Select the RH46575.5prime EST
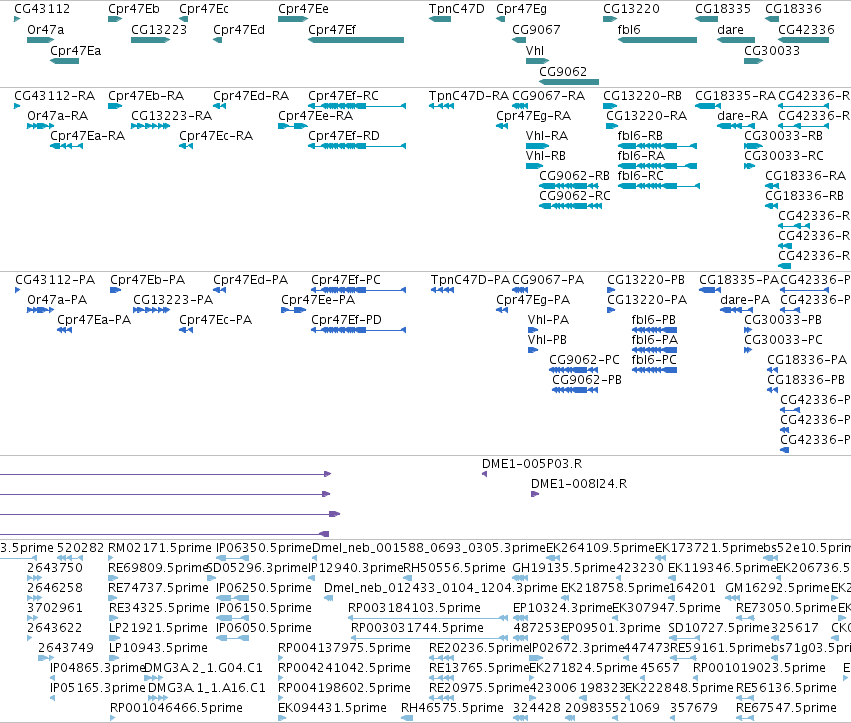This screenshot has height=723, width=851. (407, 718)
